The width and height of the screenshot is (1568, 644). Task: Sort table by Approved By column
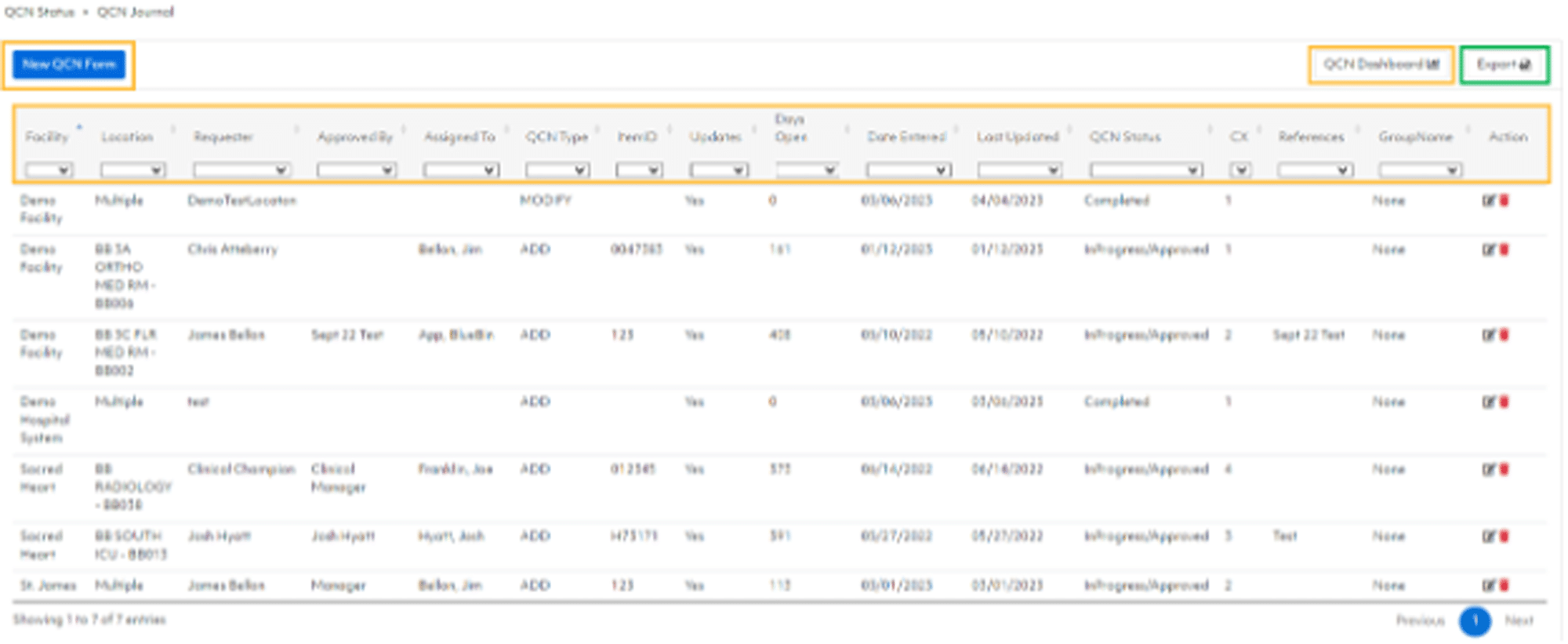click(x=355, y=136)
